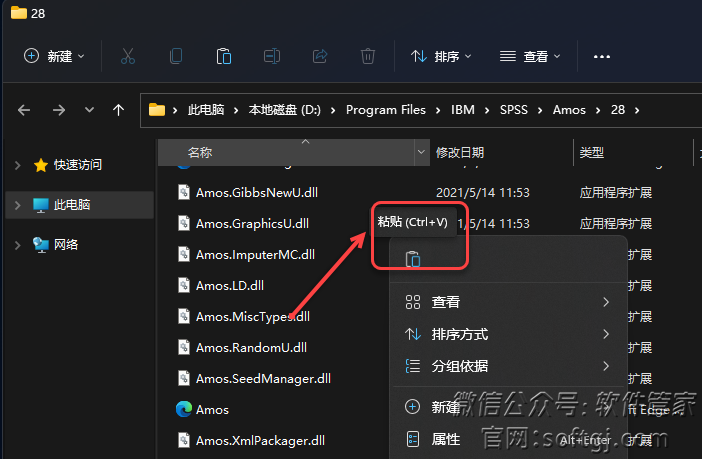Click the Share icon in toolbar

click(x=320, y=56)
